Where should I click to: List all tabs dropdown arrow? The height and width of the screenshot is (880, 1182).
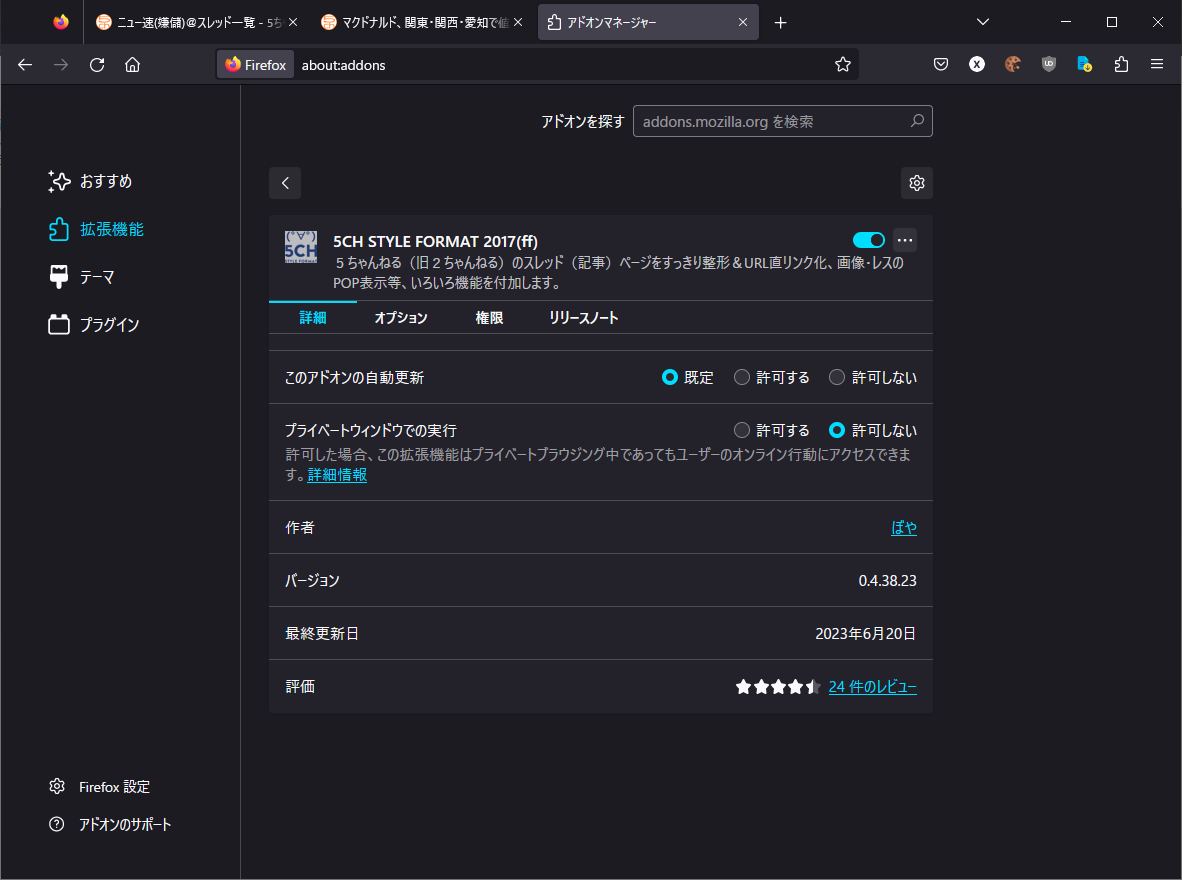tap(982, 23)
